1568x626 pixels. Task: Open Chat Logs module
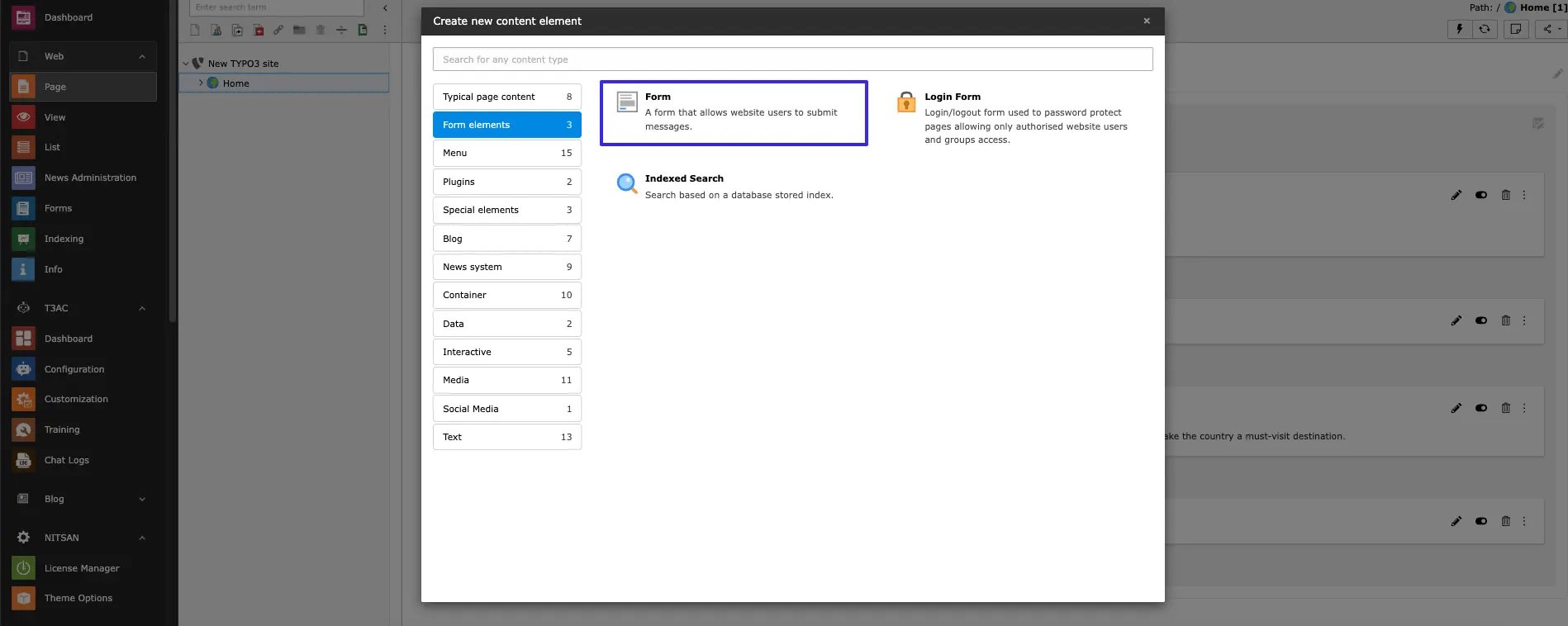coord(83,460)
